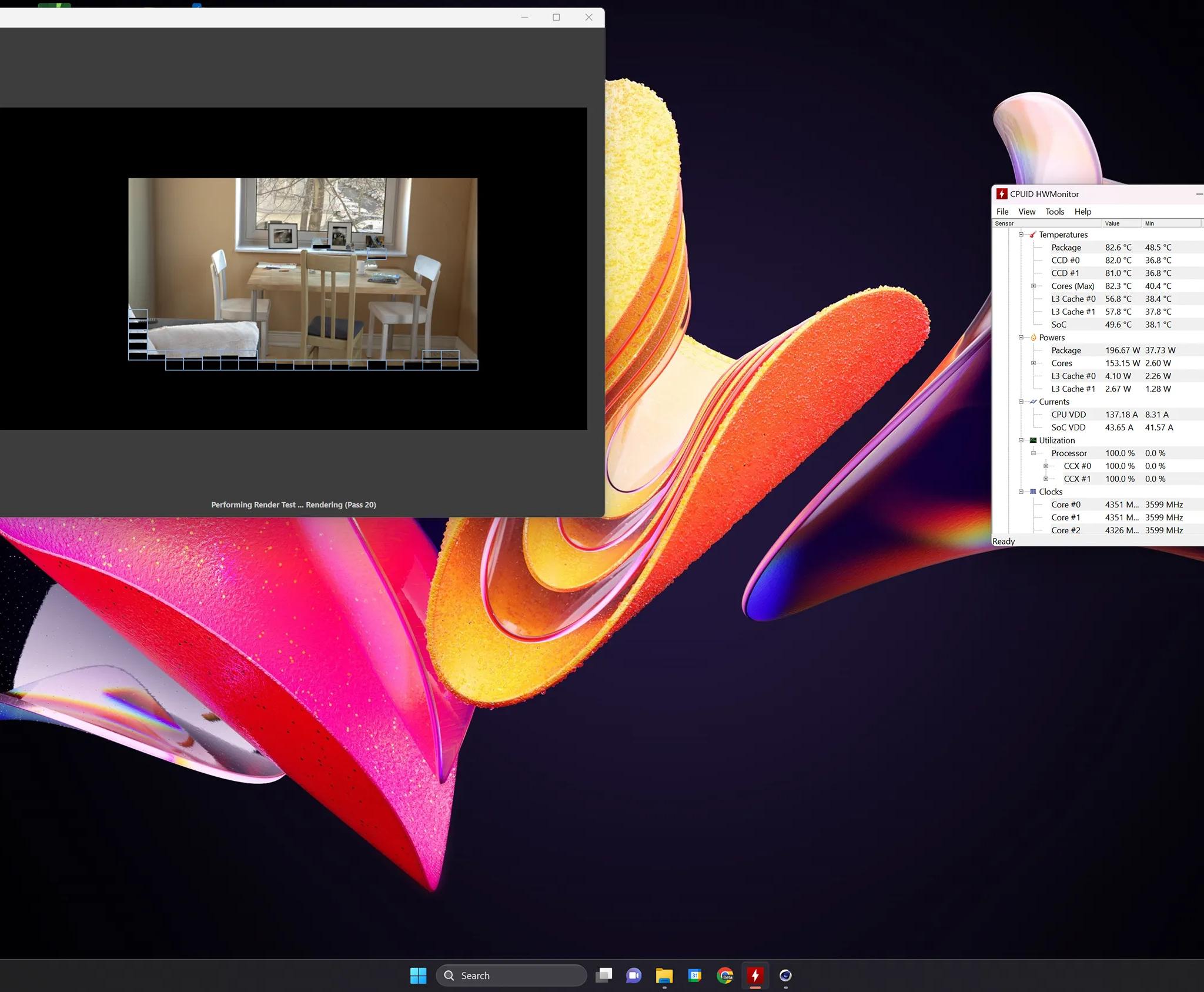The image size is (1204, 992).
Task: Select the SoC VDD current row
Action: click(x=1127, y=427)
